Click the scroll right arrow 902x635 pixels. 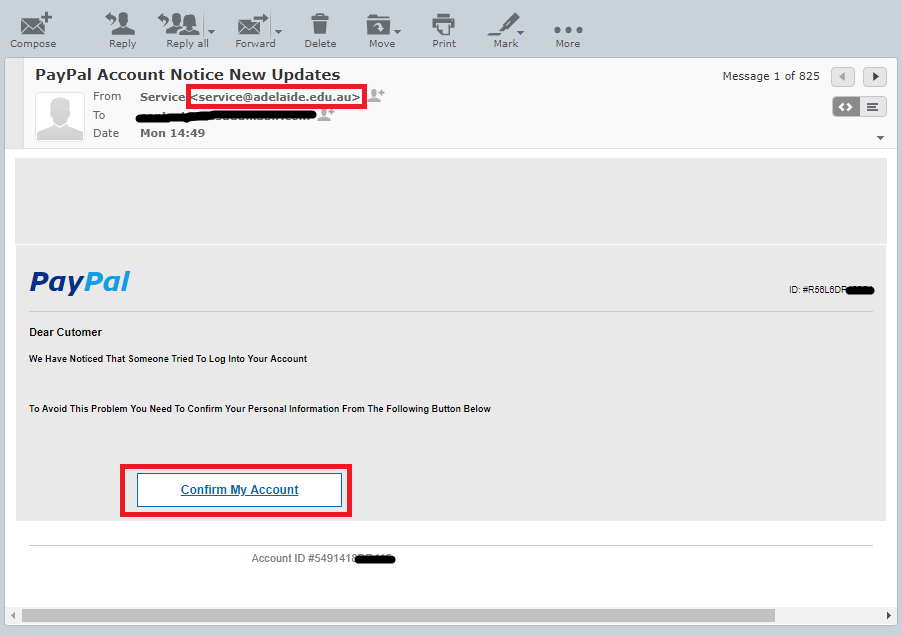tap(888, 615)
